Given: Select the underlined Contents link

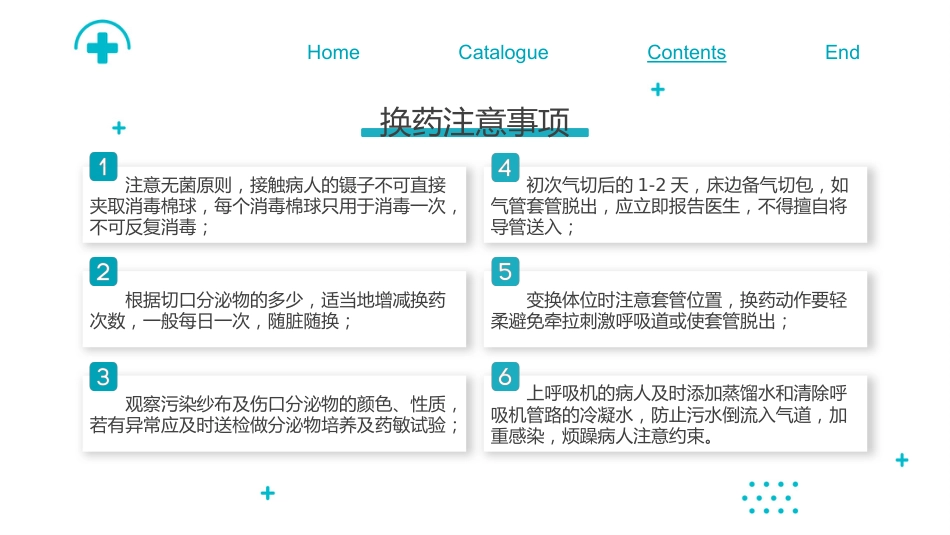Looking at the screenshot, I should tap(686, 52).
